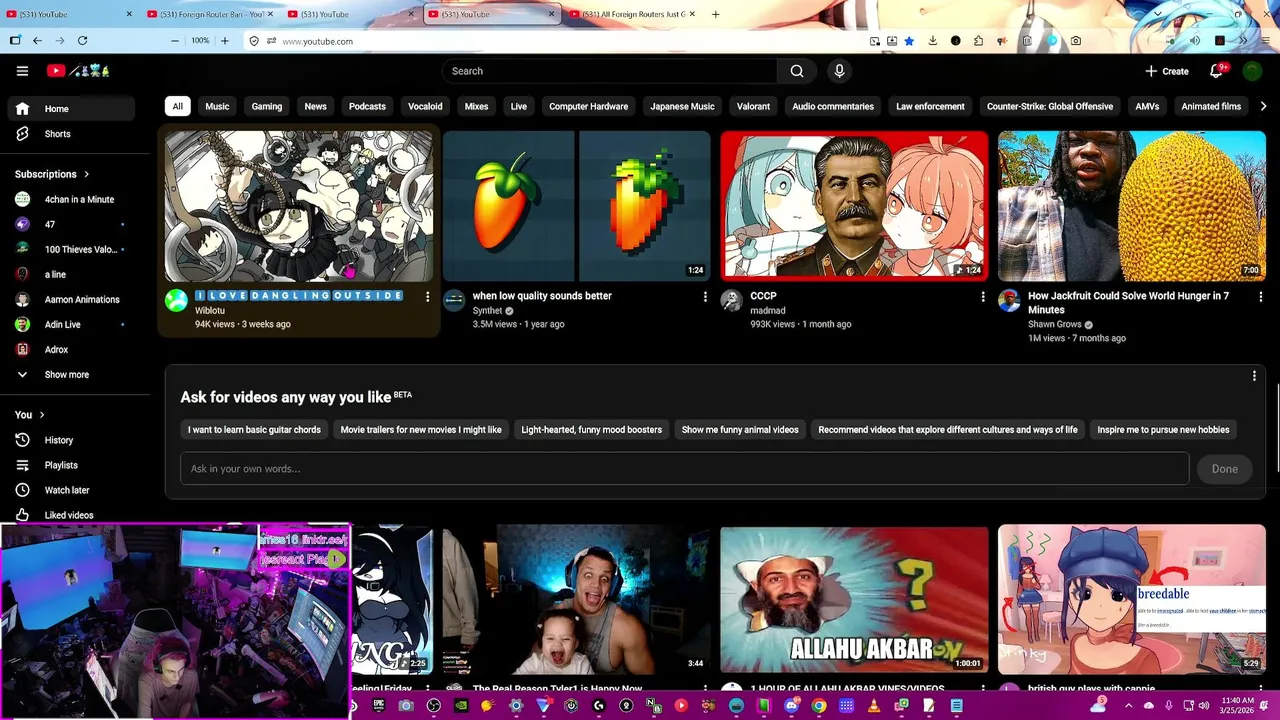Viewport: 1280px width, 720px height.
Task: Expand the Subscriptions section arrow
Action: [x=87, y=174]
